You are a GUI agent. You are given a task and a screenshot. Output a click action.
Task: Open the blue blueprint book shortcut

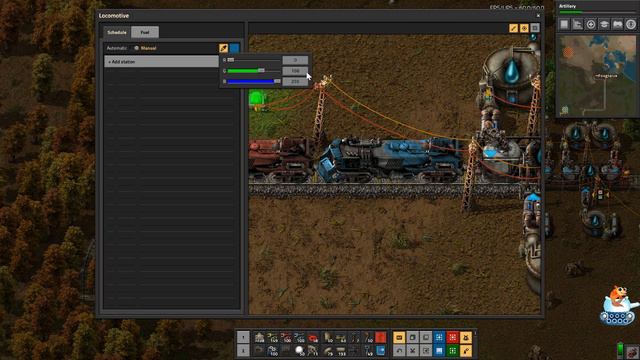(439, 351)
